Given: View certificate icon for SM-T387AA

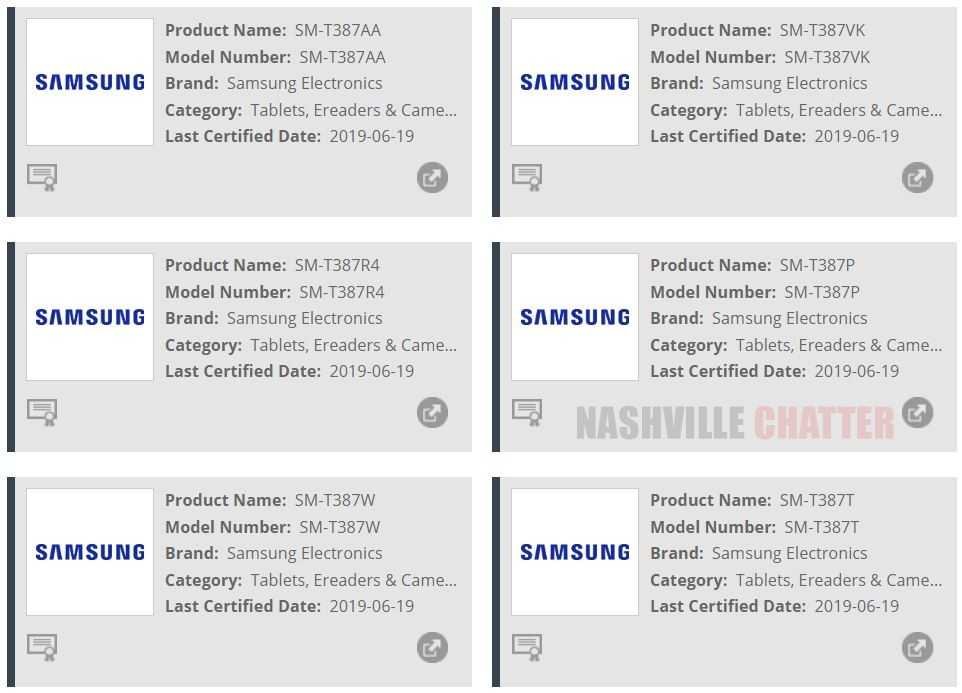Looking at the screenshot, I should click(42, 178).
